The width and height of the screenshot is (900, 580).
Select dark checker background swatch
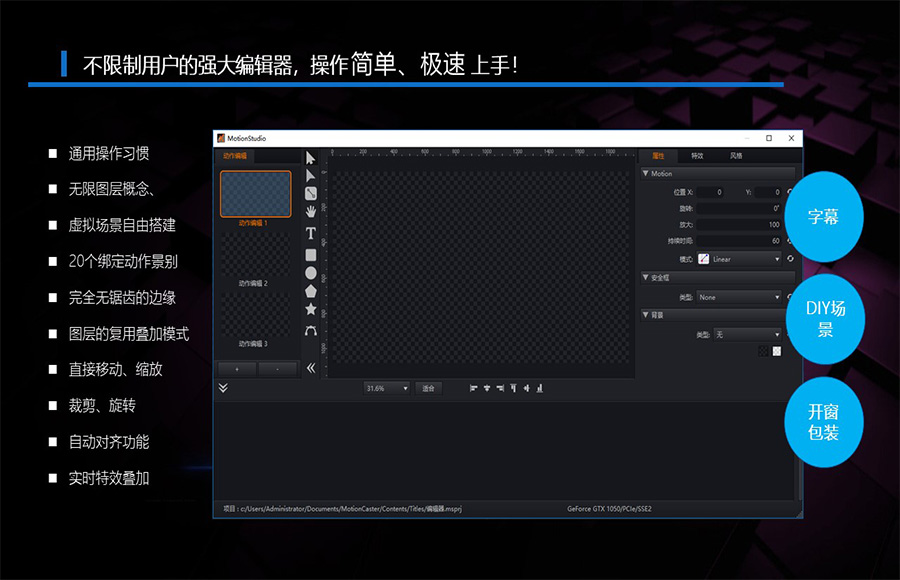pos(763,351)
